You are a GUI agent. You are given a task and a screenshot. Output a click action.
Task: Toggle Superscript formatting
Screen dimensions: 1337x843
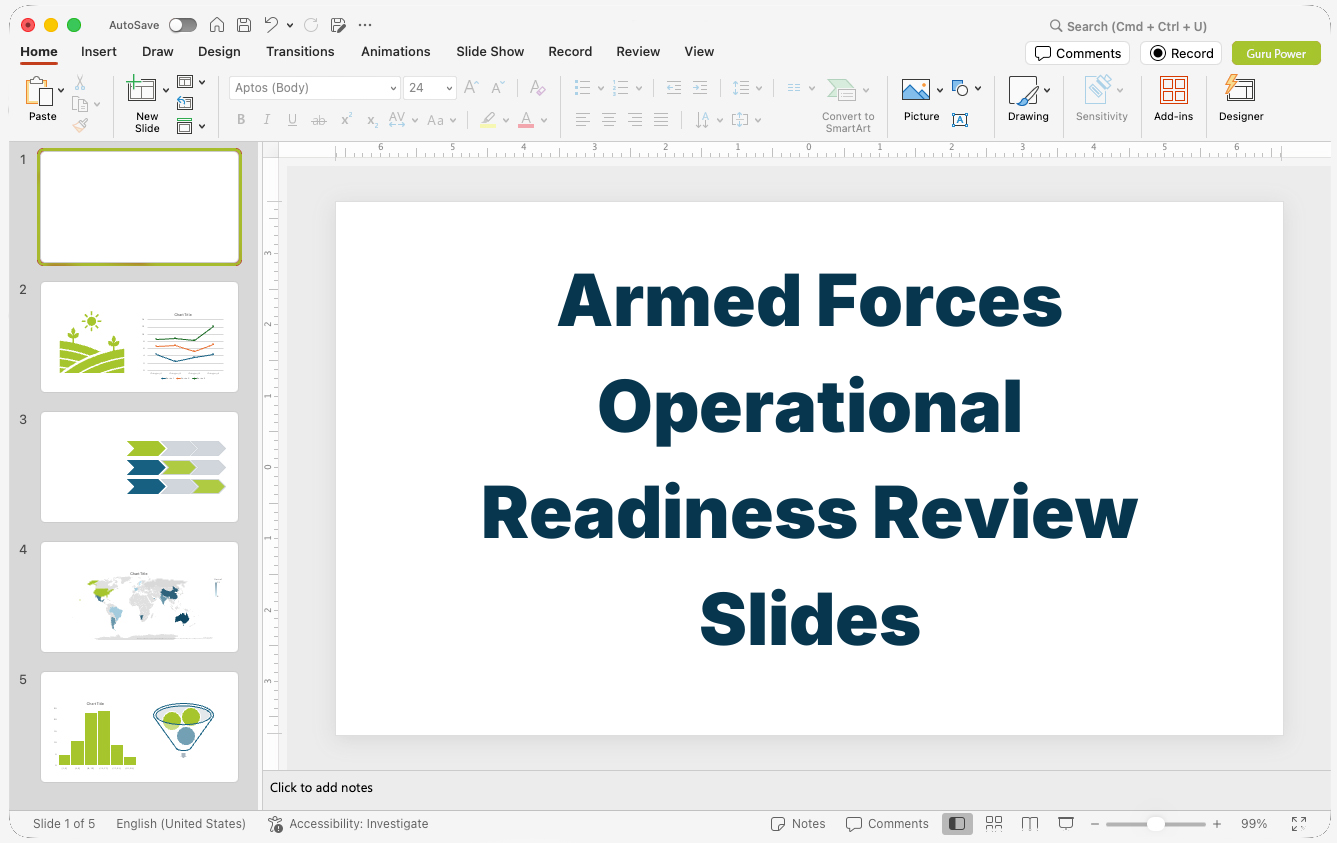point(346,120)
